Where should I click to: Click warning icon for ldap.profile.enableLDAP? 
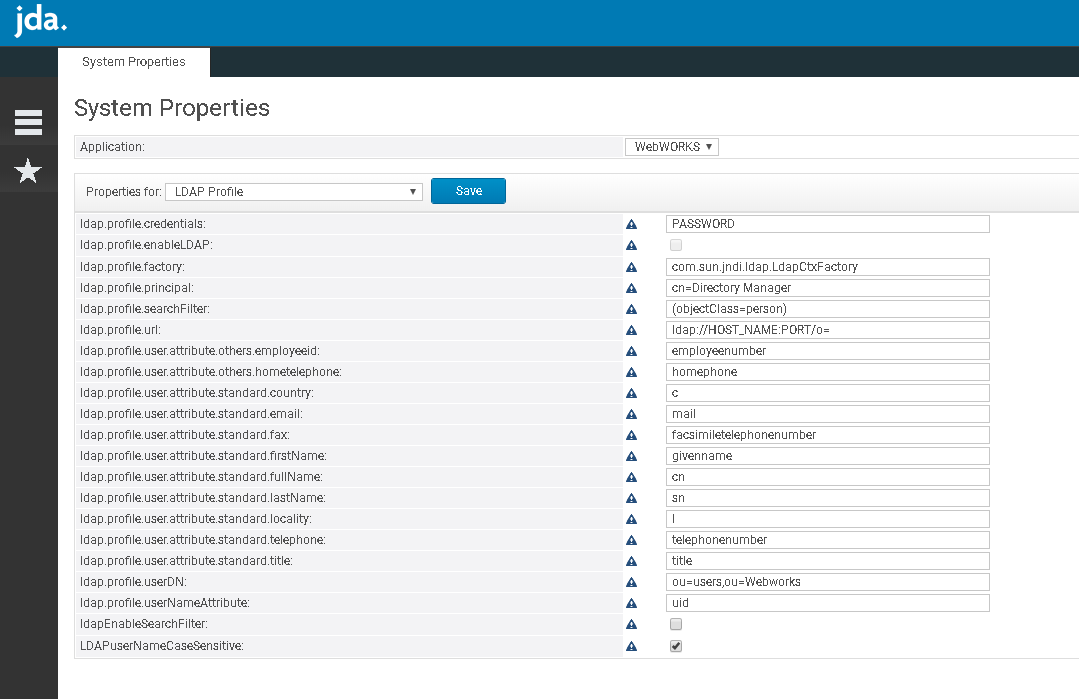pos(631,246)
